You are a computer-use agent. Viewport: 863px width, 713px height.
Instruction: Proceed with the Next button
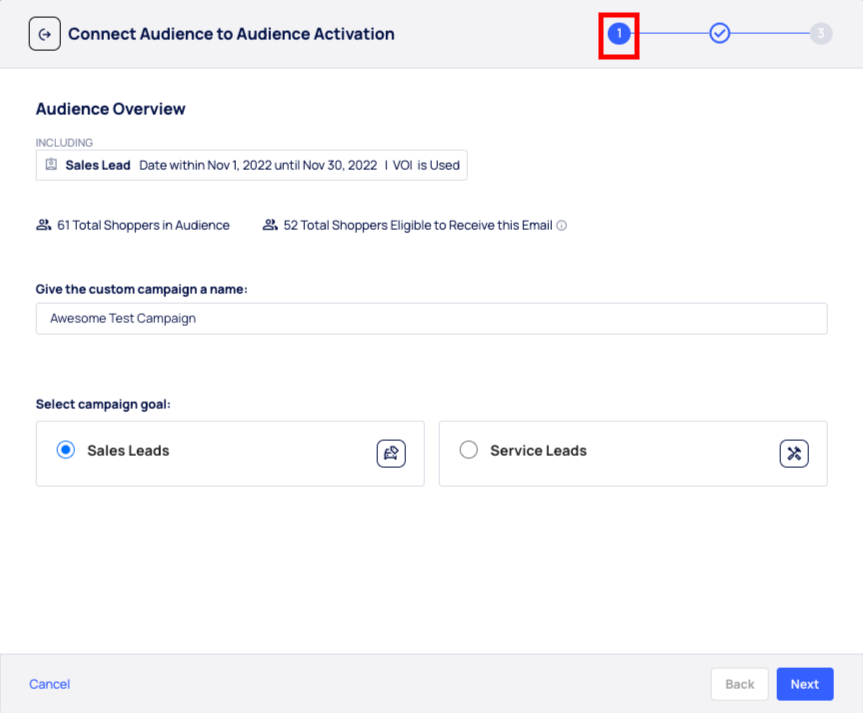tap(804, 684)
